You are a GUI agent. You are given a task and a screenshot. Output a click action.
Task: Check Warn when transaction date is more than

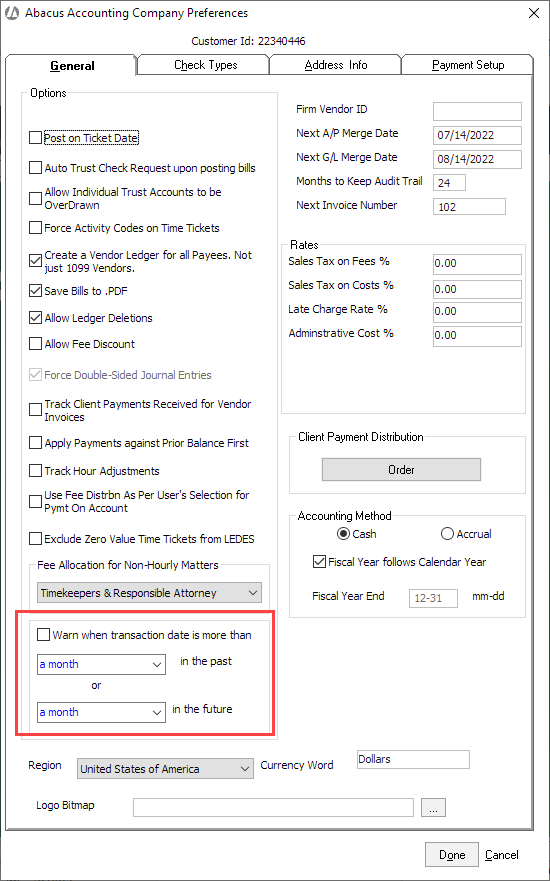click(43, 635)
